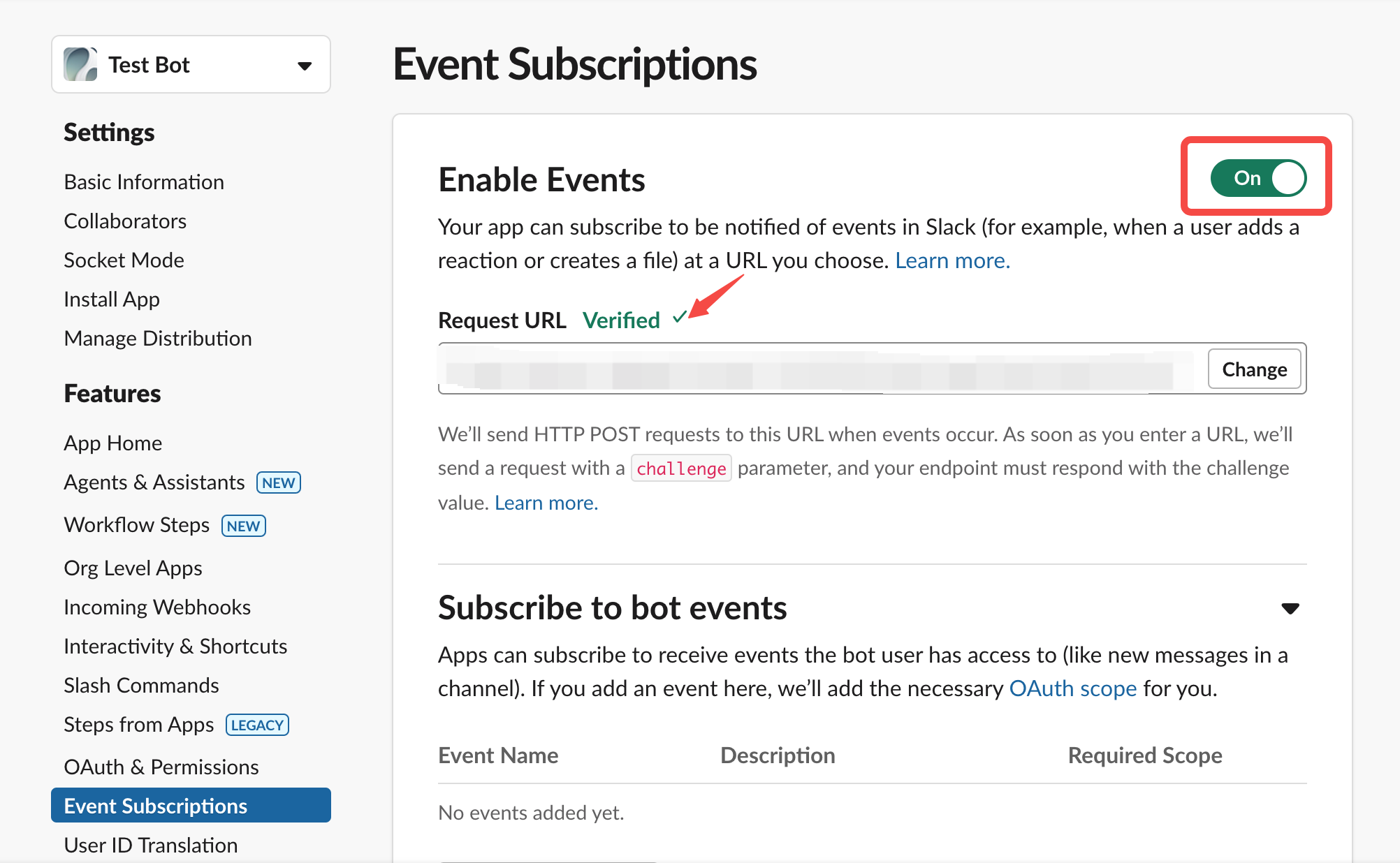Open the OAuth scope link

coord(1073,688)
